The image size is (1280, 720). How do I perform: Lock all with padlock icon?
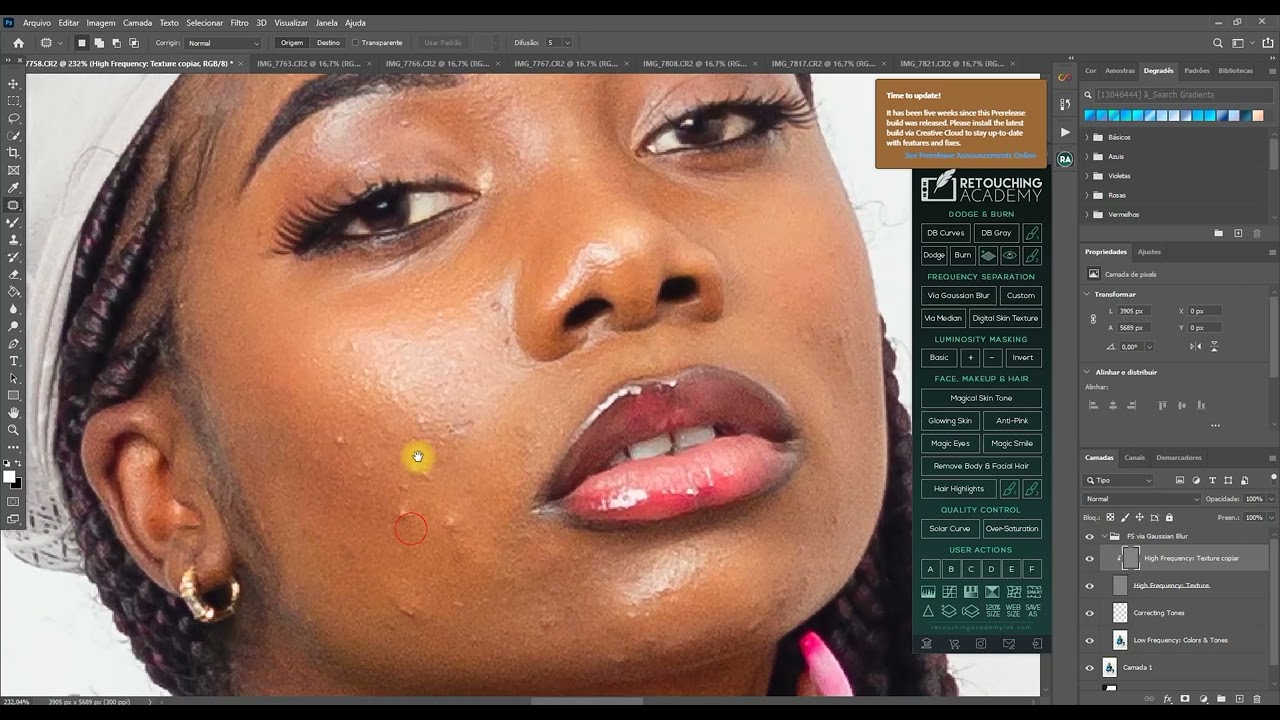coord(1169,517)
